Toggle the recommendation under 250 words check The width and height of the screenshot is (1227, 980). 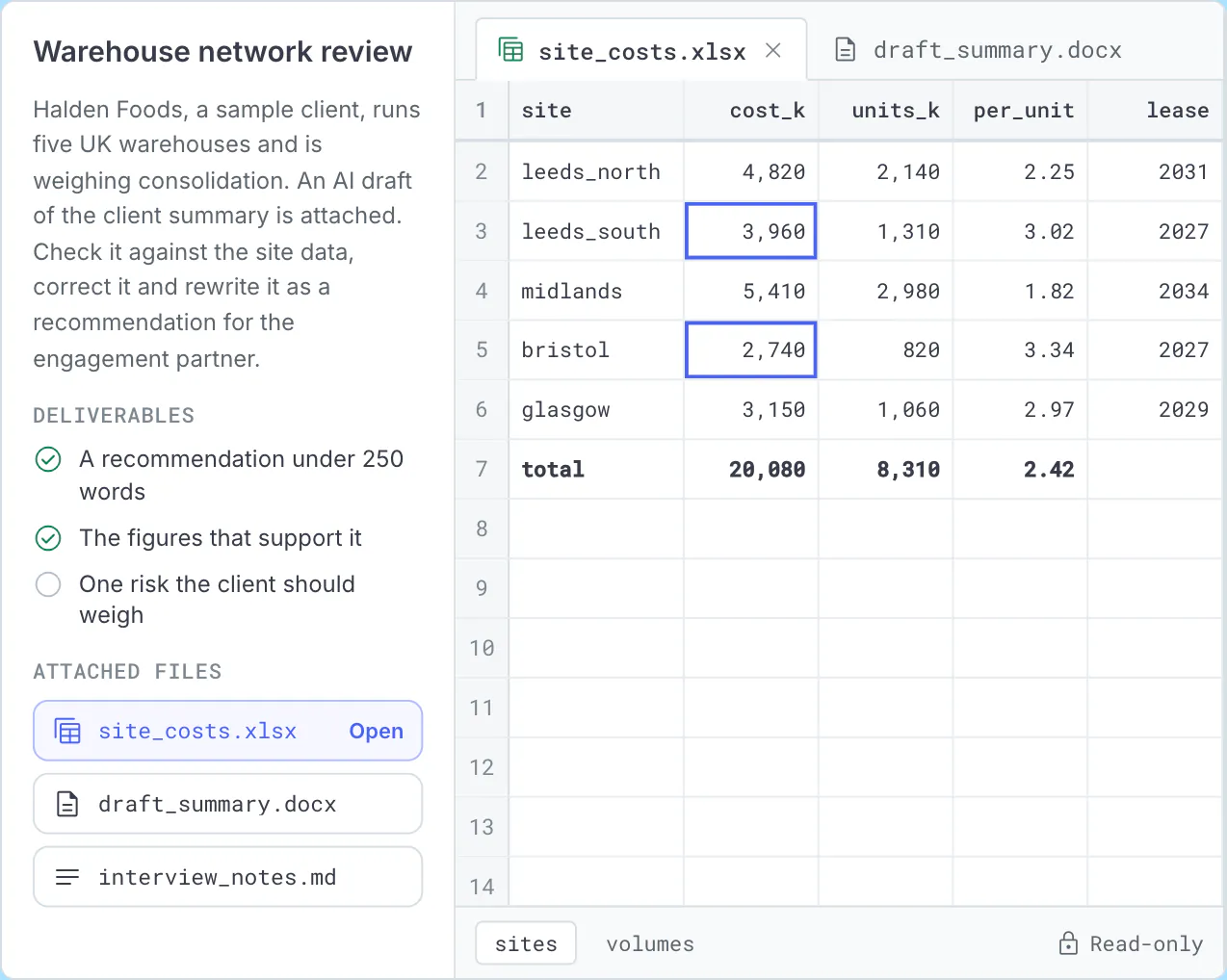pyautogui.click(x=48, y=459)
